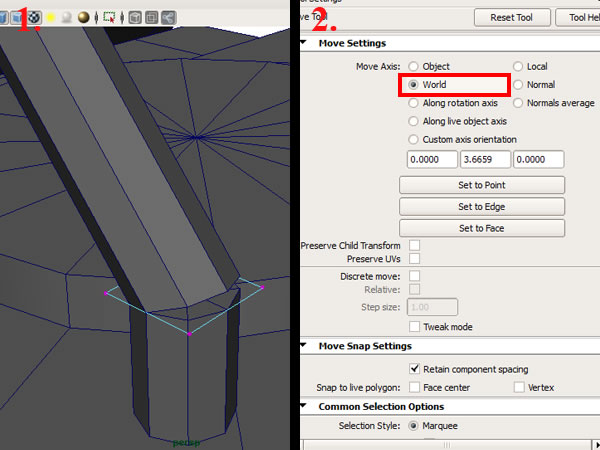This screenshot has height=450, width=600.
Task: Set Move Axis to Local
Action: point(518,66)
